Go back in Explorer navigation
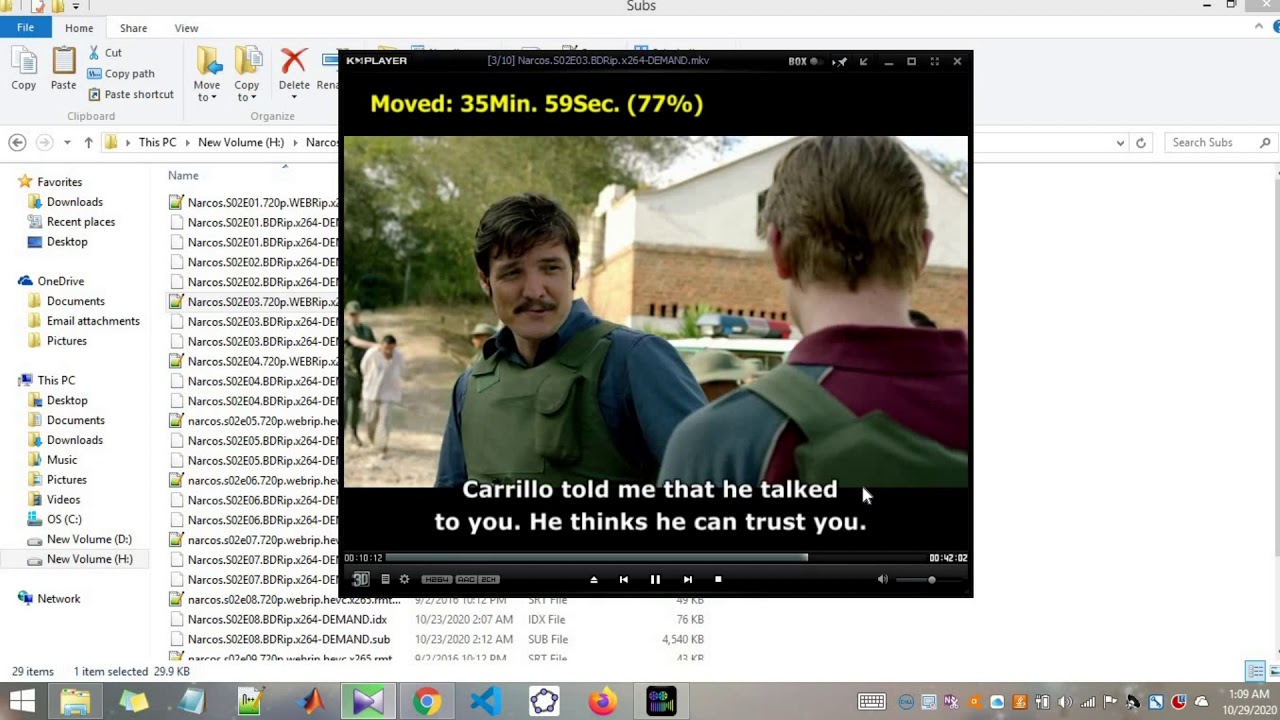Image resolution: width=1280 pixels, height=720 pixels. pos(17,143)
